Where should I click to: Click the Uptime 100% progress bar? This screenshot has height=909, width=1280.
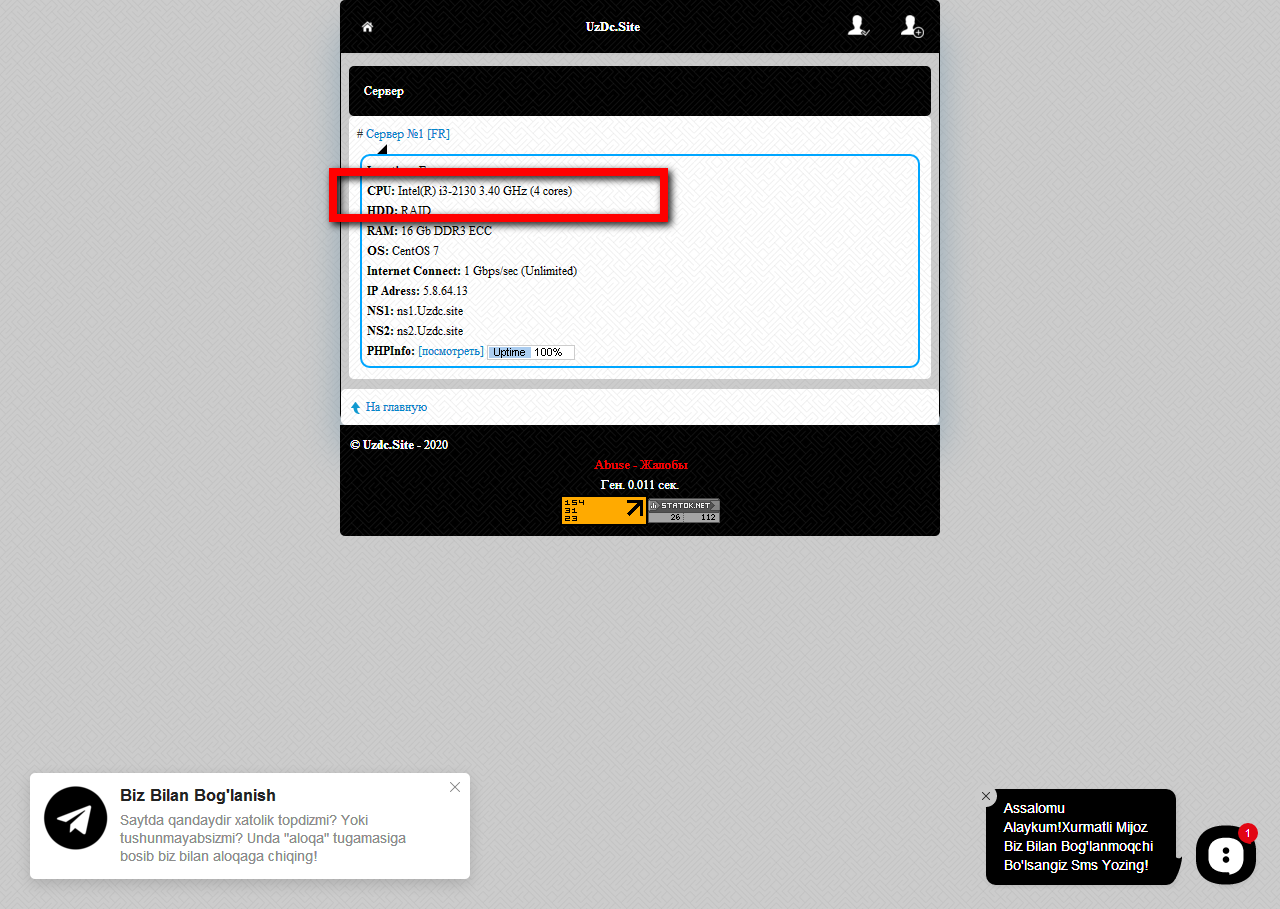(530, 352)
